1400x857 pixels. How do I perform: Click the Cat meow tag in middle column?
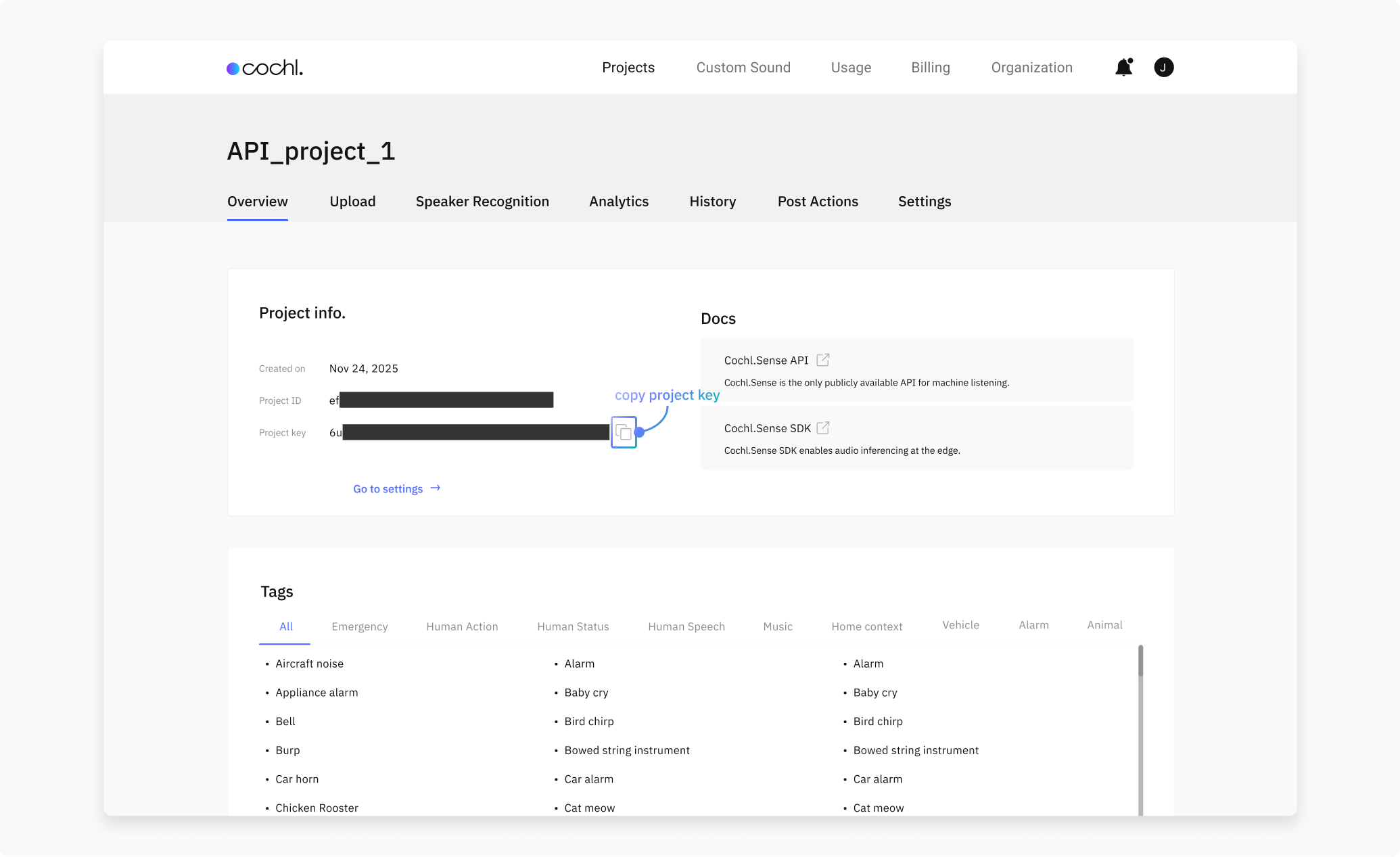point(590,808)
